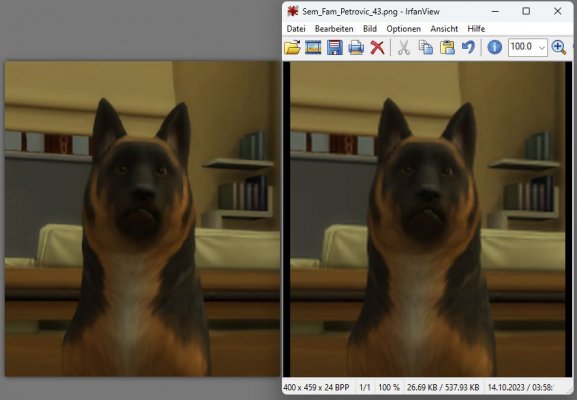Print the image with printer icon
Screen dimensions: 577x400
356,47
